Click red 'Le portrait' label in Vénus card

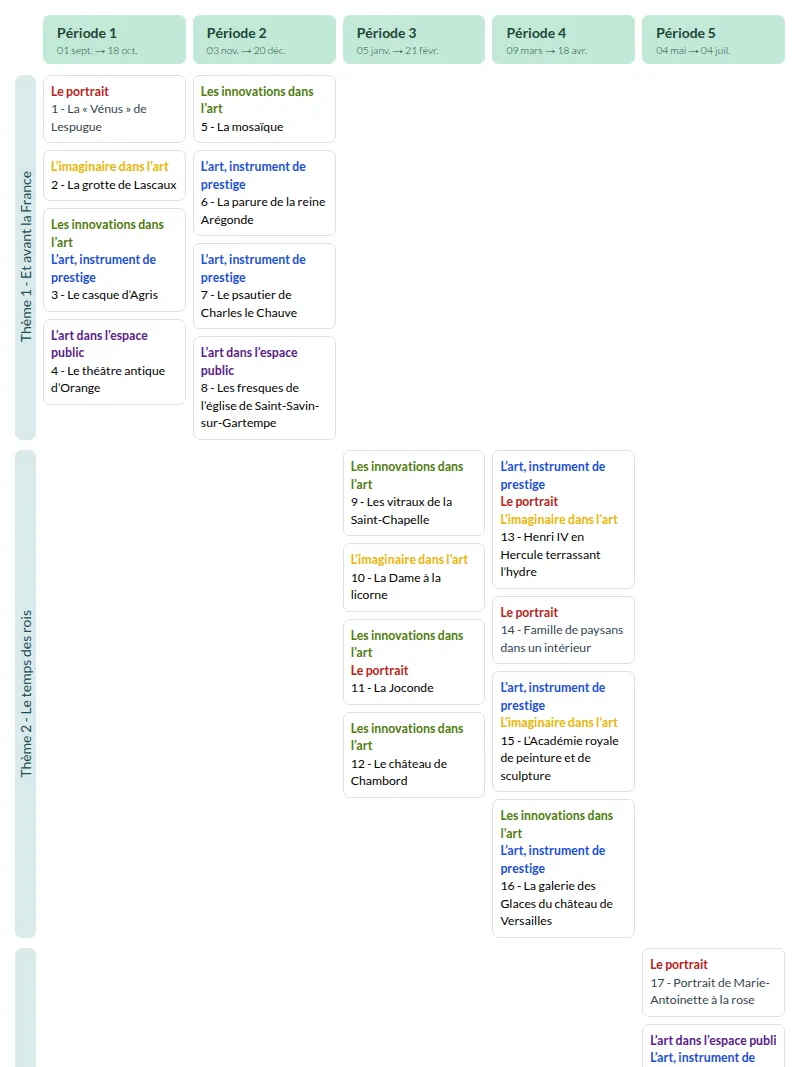80,91
